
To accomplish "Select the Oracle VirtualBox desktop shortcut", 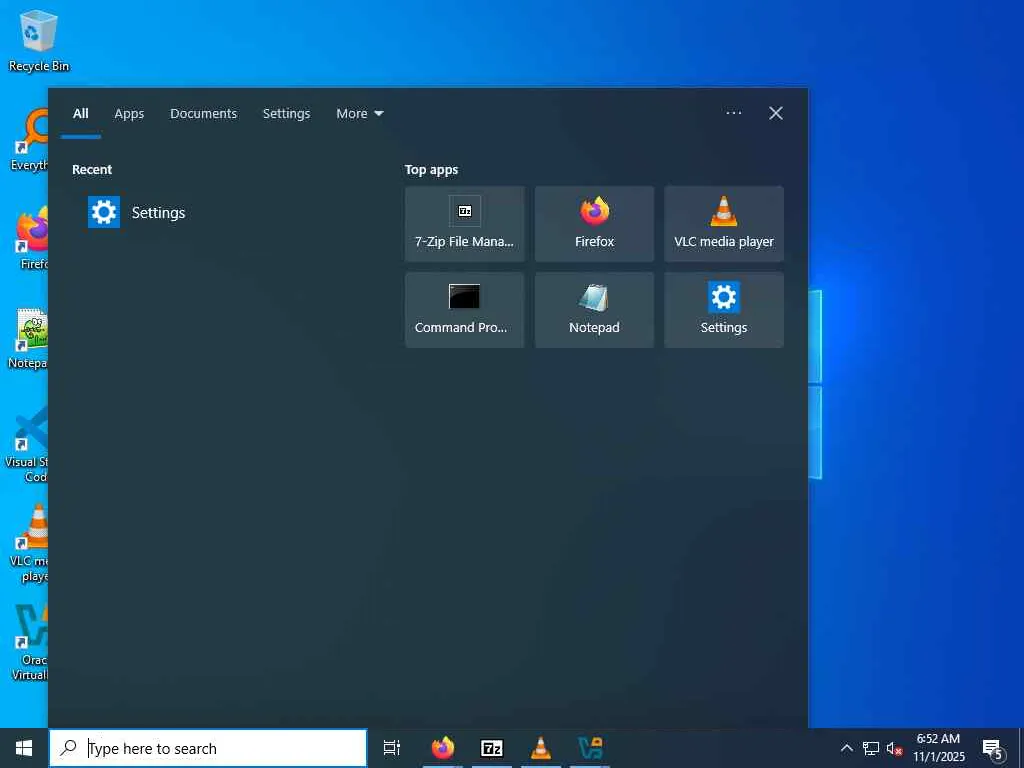I will (29, 643).
